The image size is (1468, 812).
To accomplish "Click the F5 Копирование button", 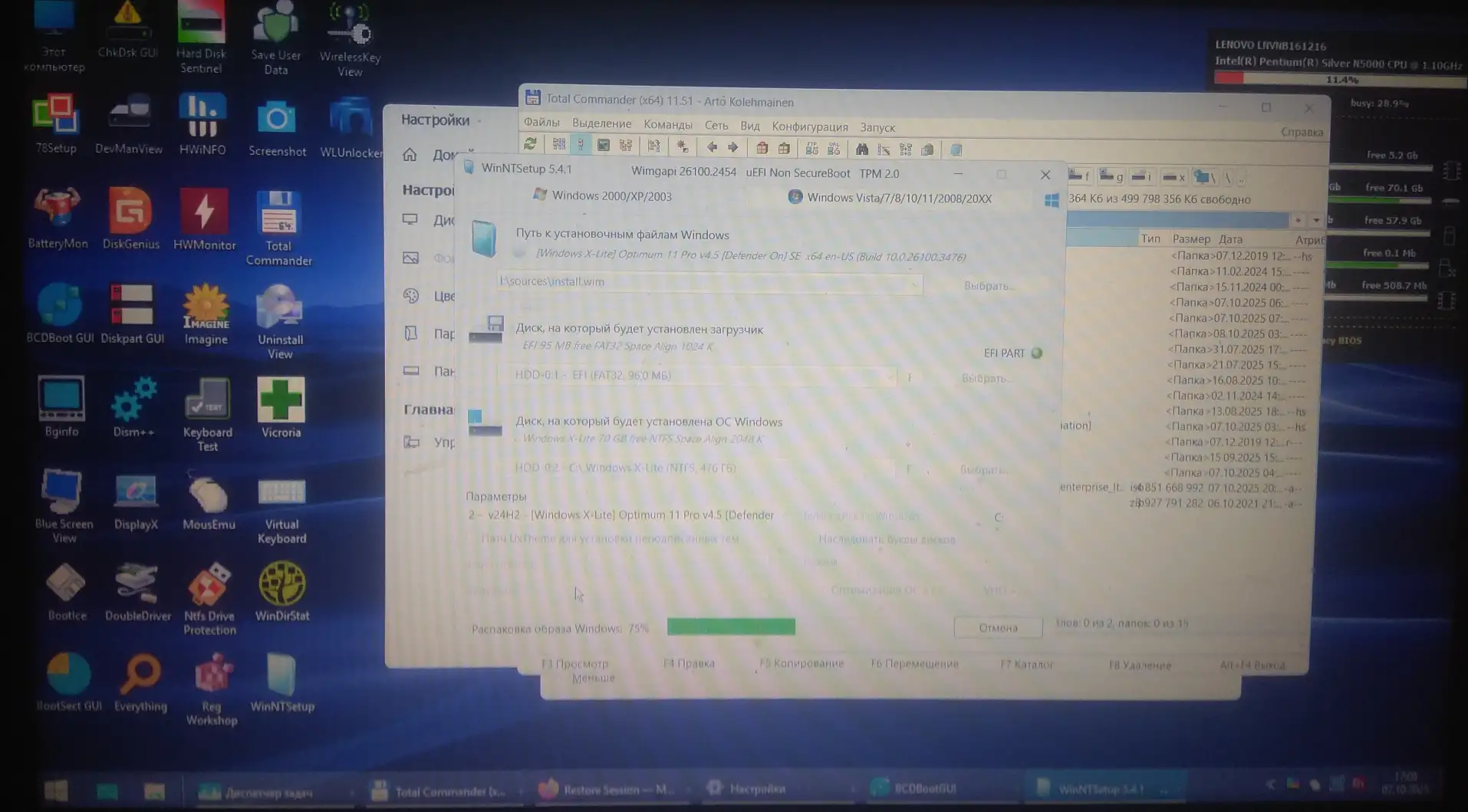I will [801, 663].
